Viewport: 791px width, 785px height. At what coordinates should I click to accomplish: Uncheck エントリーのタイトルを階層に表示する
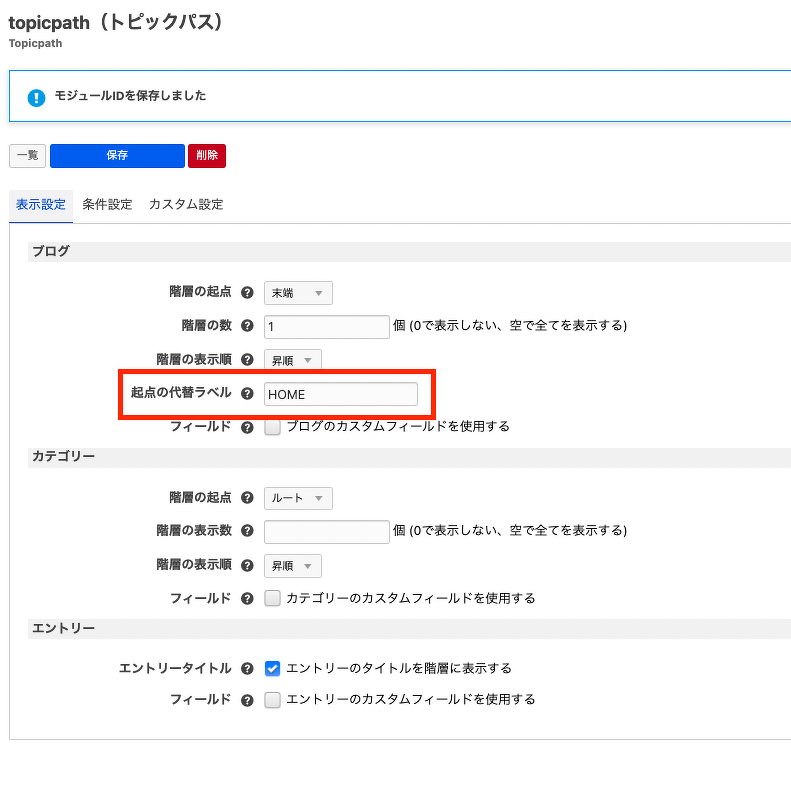tap(272, 669)
